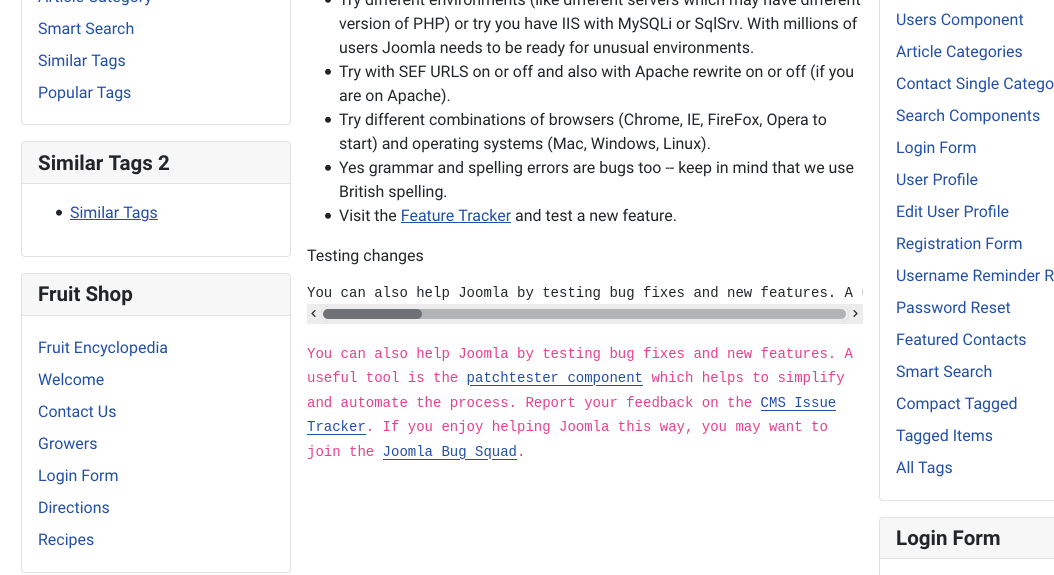
Task: Open Login Form link under Fruit Shop
Action: click(x=78, y=475)
